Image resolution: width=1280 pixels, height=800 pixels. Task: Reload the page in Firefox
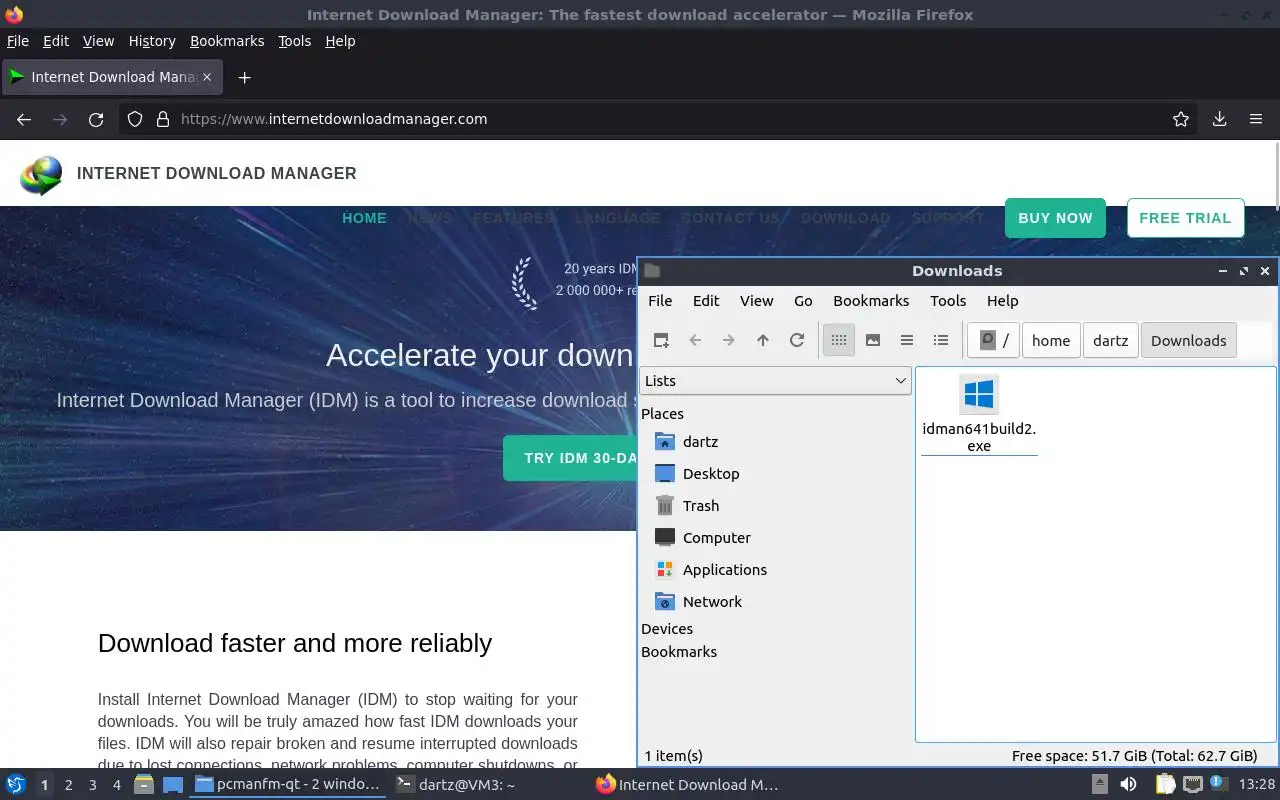coord(96,119)
